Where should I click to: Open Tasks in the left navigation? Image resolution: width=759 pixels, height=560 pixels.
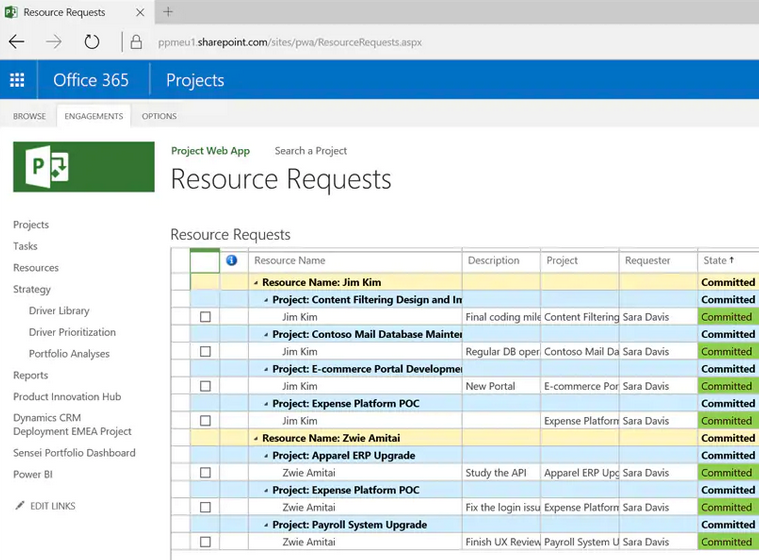pos(25,246)
